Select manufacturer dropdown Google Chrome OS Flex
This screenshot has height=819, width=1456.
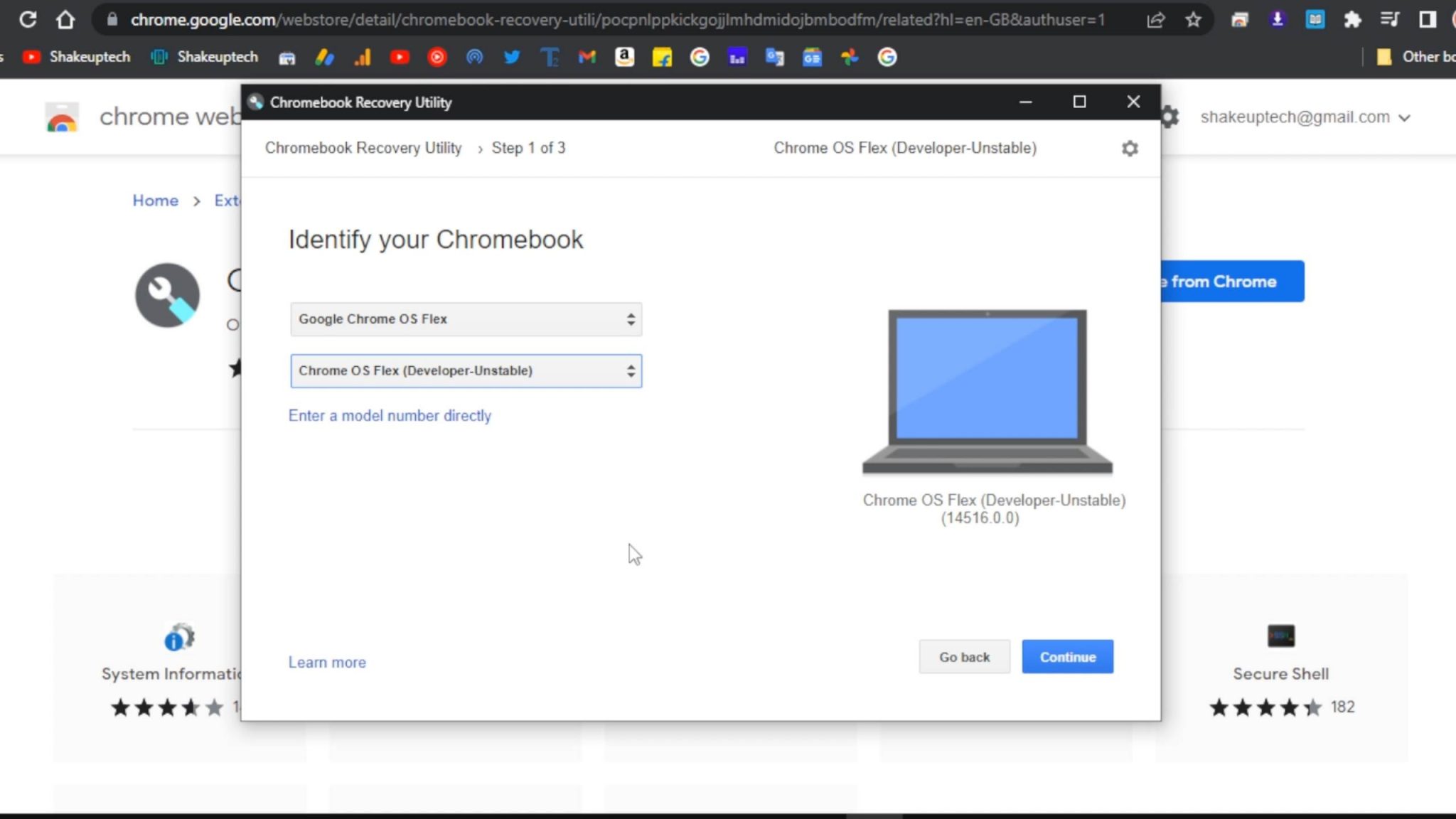click(x=466, y=319)
